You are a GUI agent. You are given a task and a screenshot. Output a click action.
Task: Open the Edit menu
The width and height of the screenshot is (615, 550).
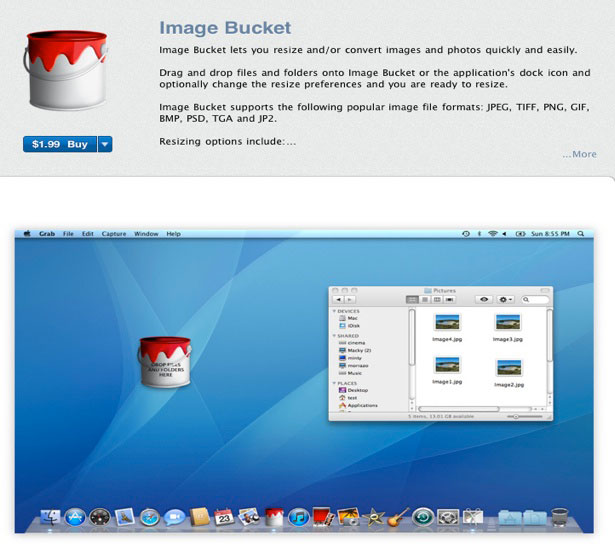tap(87, 234)
